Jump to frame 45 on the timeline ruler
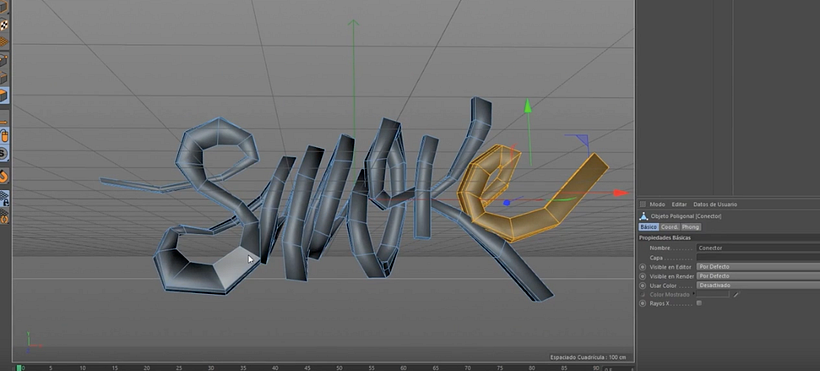 tap(308, 368)
